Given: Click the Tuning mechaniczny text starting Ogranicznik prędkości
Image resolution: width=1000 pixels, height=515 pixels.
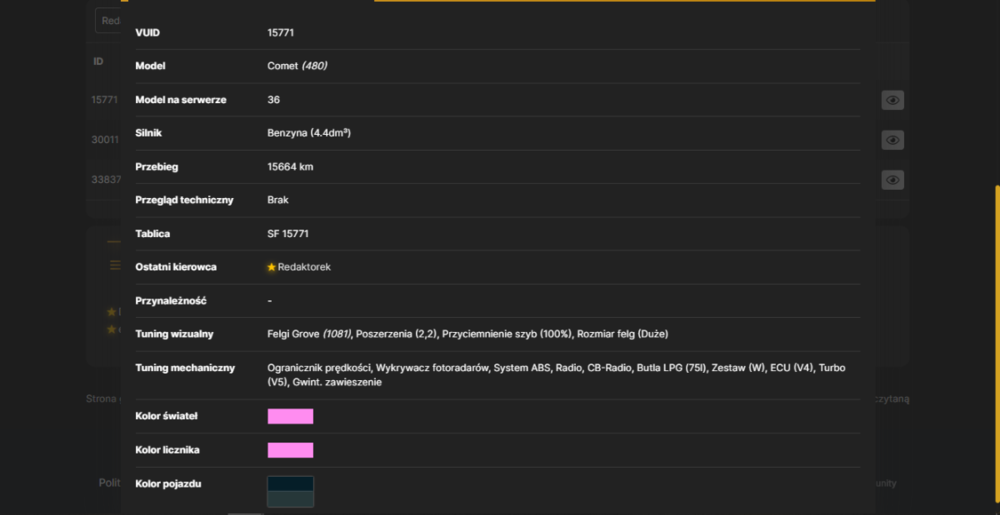Looking at the screenshot, I should [x=556, y=375].
